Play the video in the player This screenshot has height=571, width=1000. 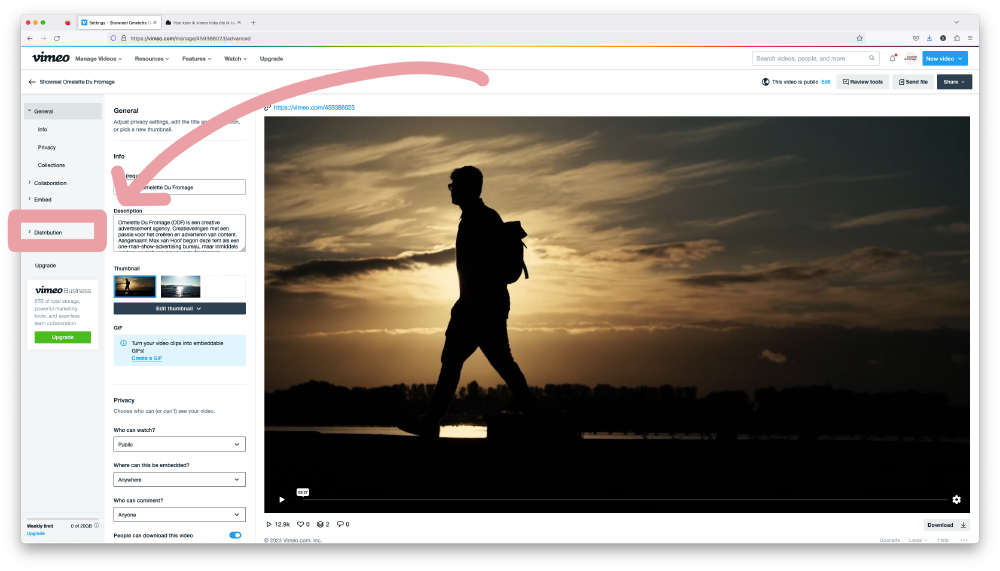[281, 500]
